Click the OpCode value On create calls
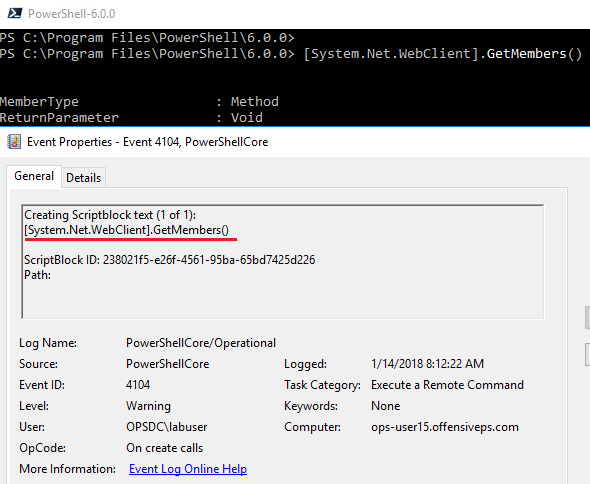The image size is (590, 484). (164, 448)
